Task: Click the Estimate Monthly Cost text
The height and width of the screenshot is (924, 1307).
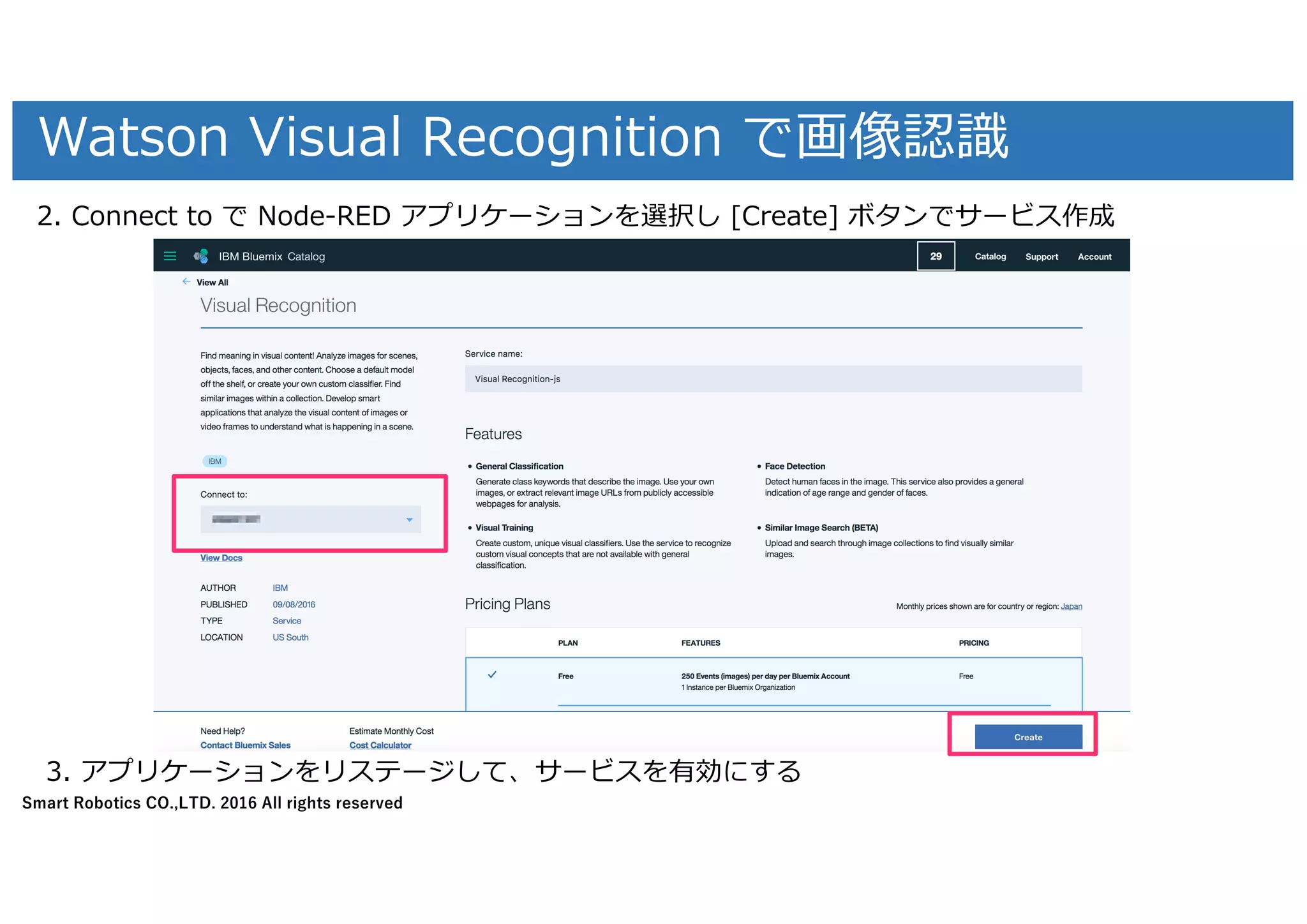Action: click(391, 731)
